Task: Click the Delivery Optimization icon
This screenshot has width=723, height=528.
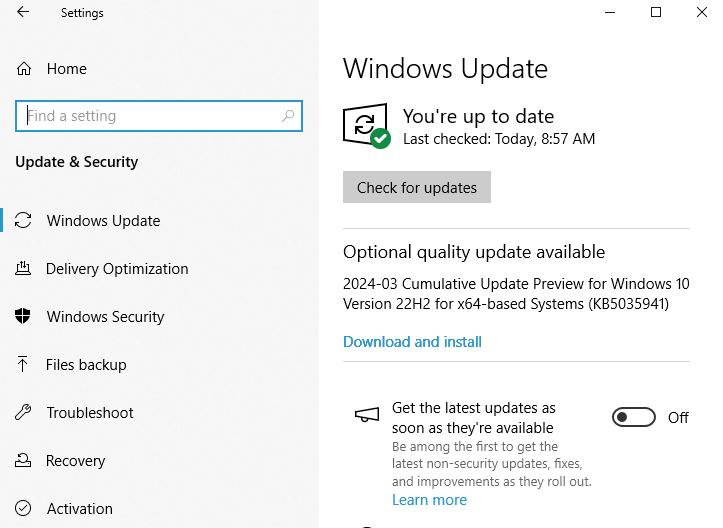Action: click(23, 268)
